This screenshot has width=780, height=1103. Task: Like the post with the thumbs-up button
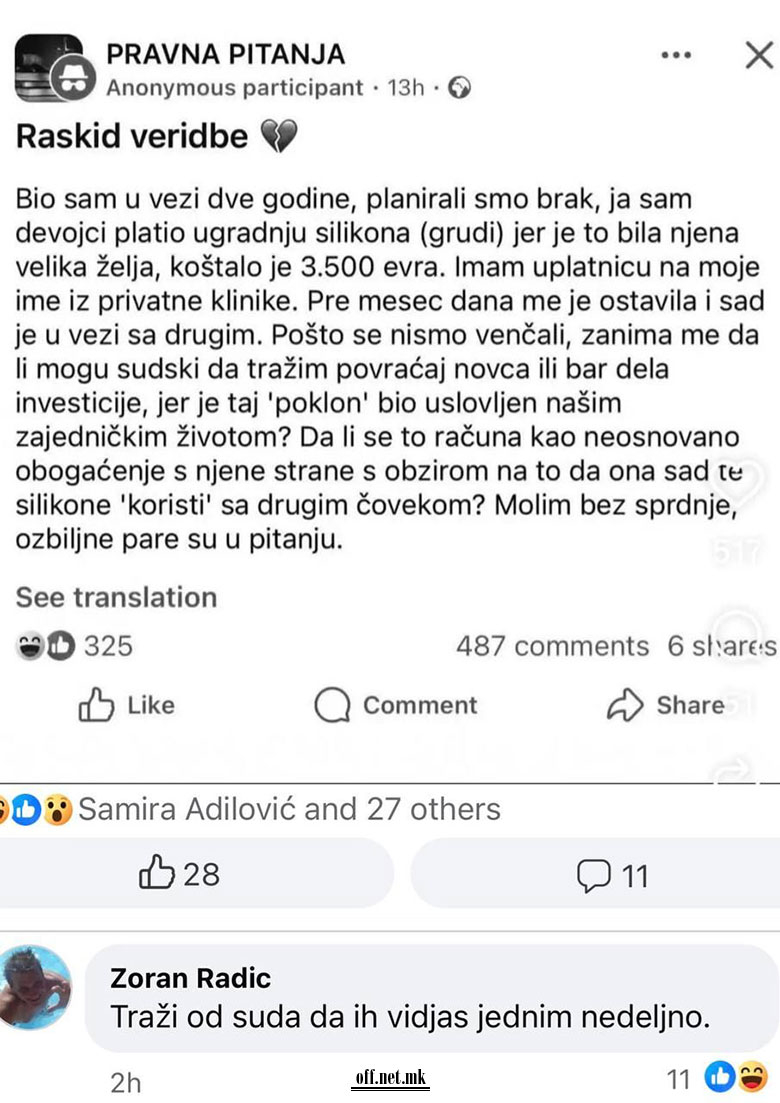(126, 706)
